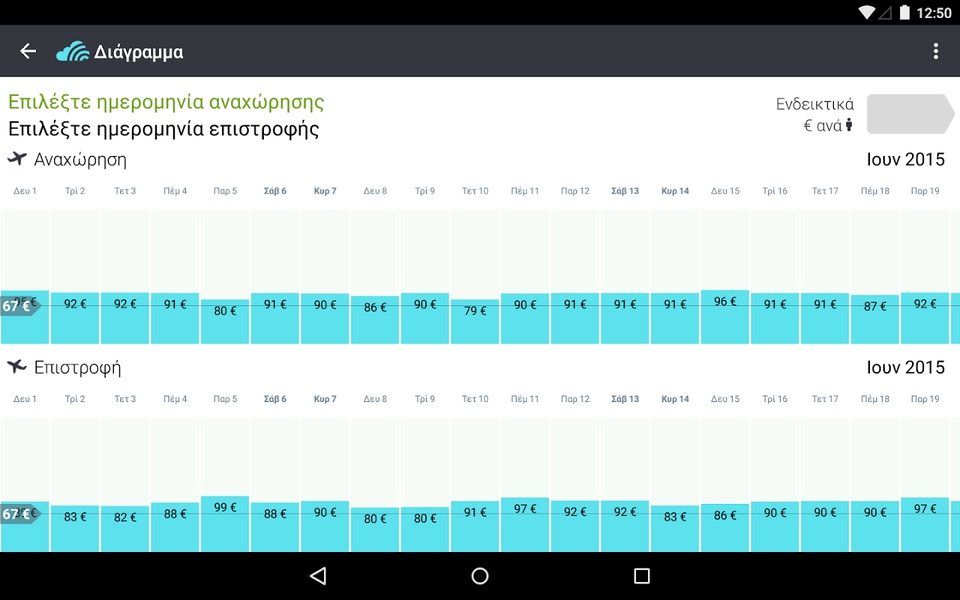This screenshot has height=600, width=960.
Task: Pick the 97 € return bar for Πέμ 11
Action: [x=525, y=525]
